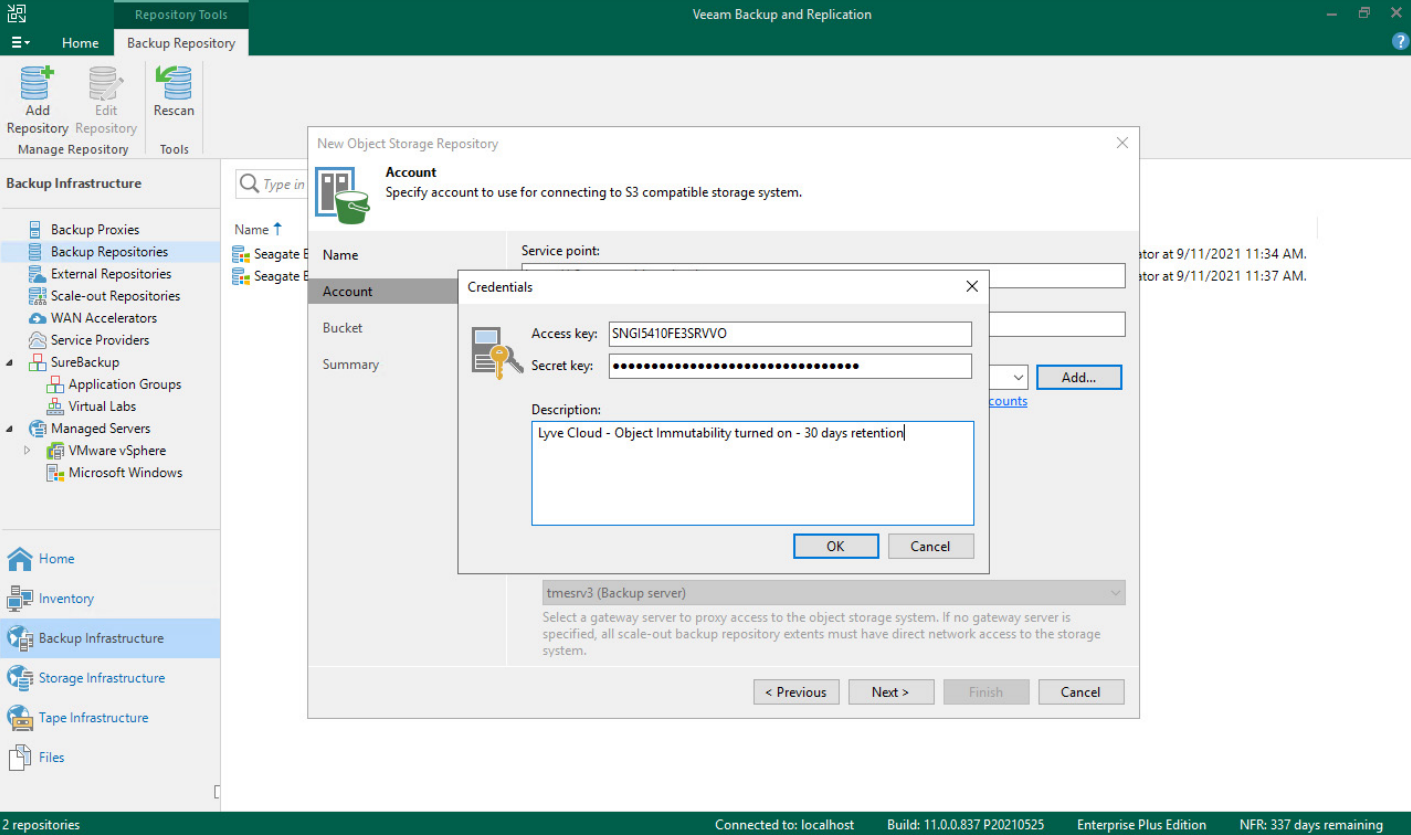The image size is (1411, 835).
Task: Open the main hamburger menu
Action: pos(20,43)
